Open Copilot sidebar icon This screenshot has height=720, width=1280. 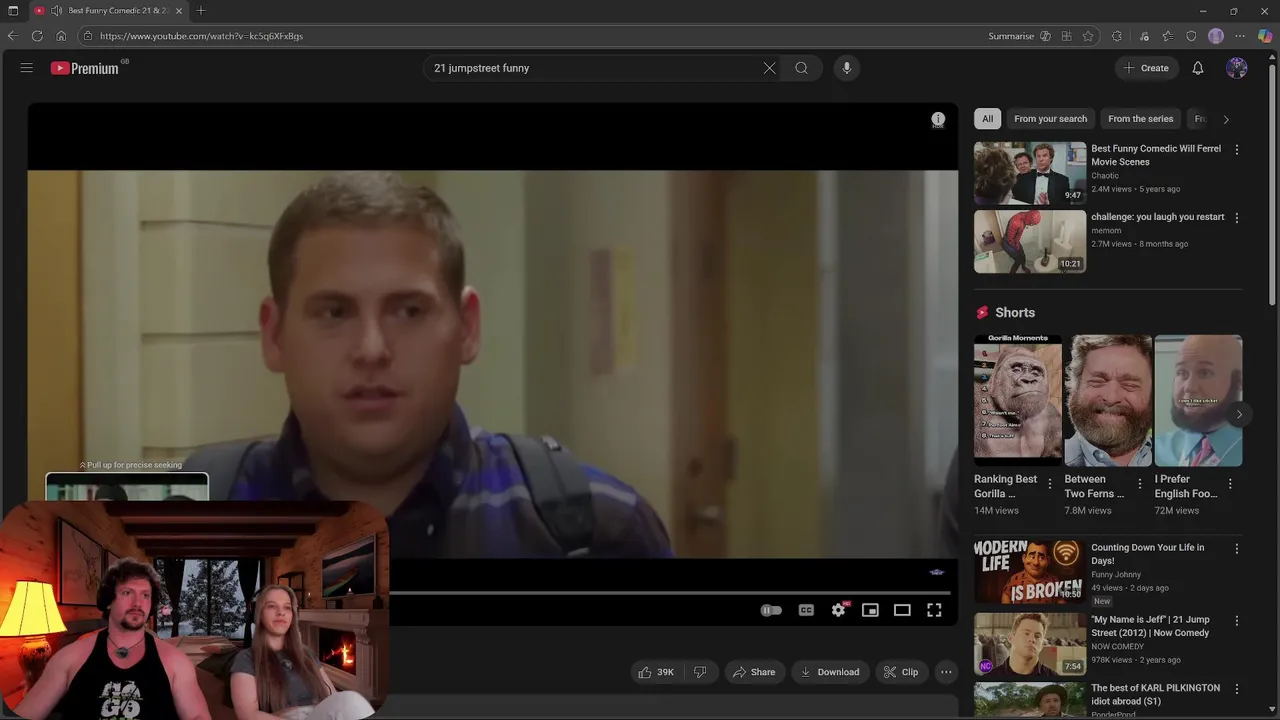1265,36
